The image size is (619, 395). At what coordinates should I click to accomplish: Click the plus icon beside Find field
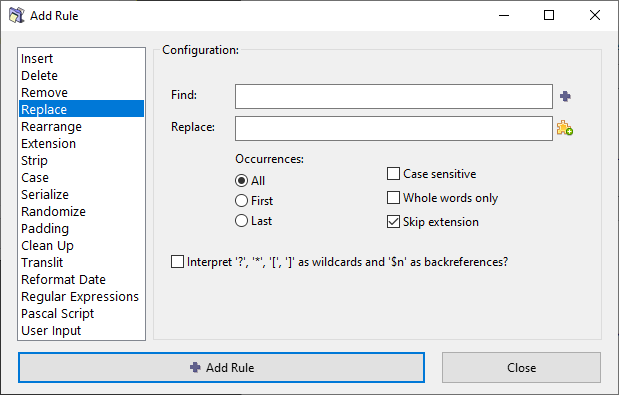[x=565, y=96]
